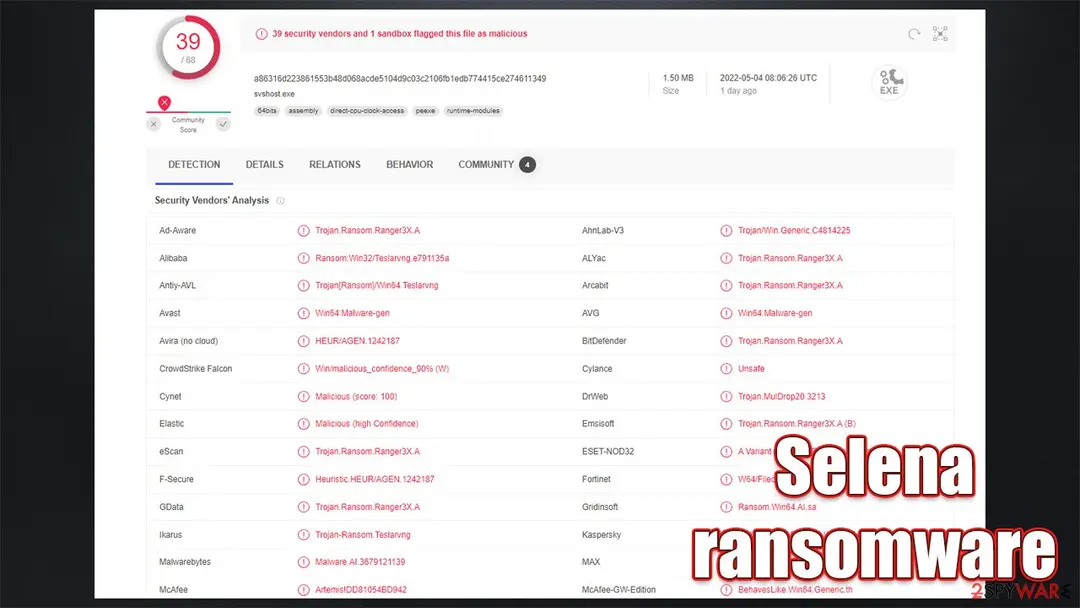
Task: Vote positive with community check button
Action: (x=223, y=124)
